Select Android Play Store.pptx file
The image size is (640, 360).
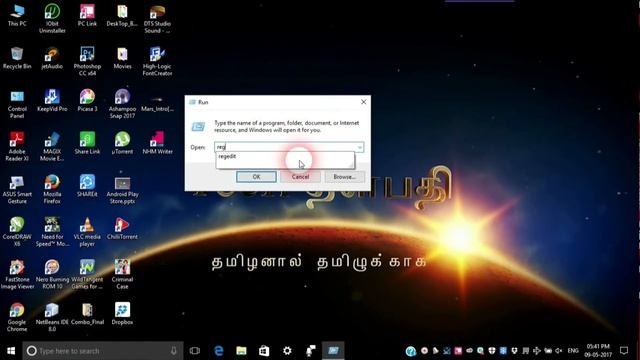(x=122, y=189)
